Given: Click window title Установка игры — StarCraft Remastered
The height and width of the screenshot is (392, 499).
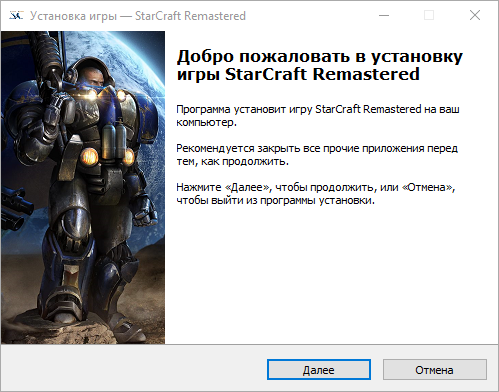Looking at the screenshot, I should click(x=138, y=16).
